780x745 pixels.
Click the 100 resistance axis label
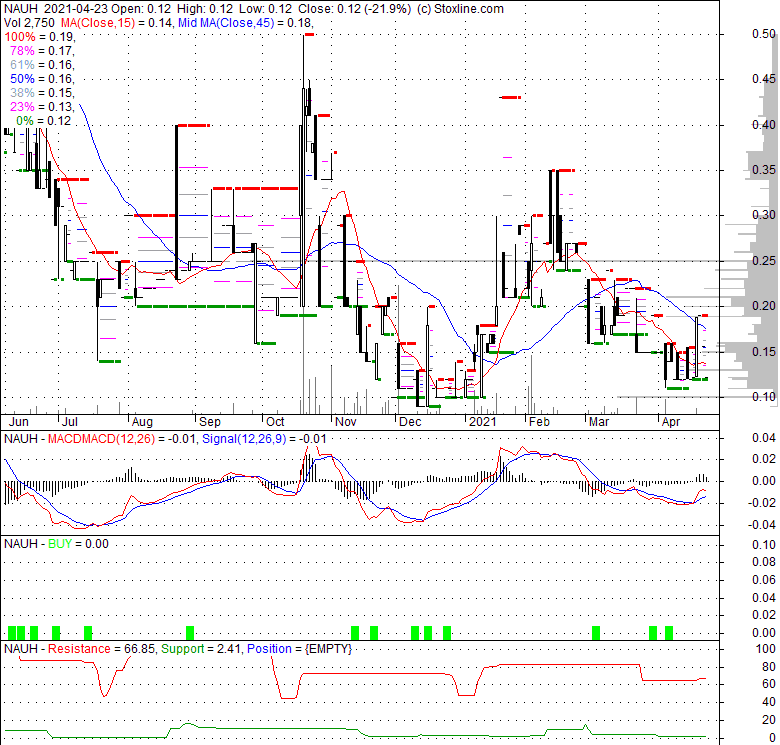(x=766, y=649)
